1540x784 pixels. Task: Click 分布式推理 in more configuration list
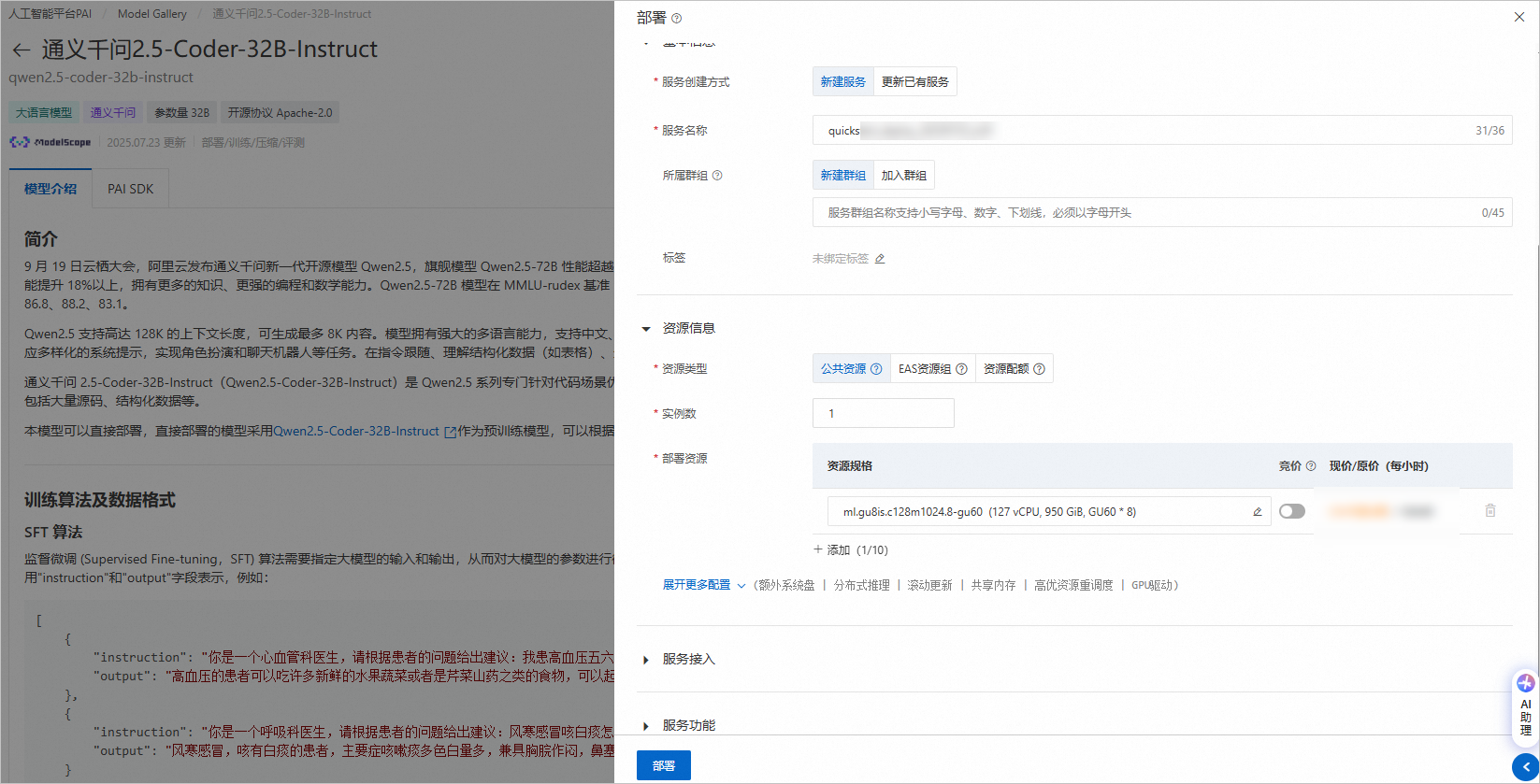pos(862,585)
